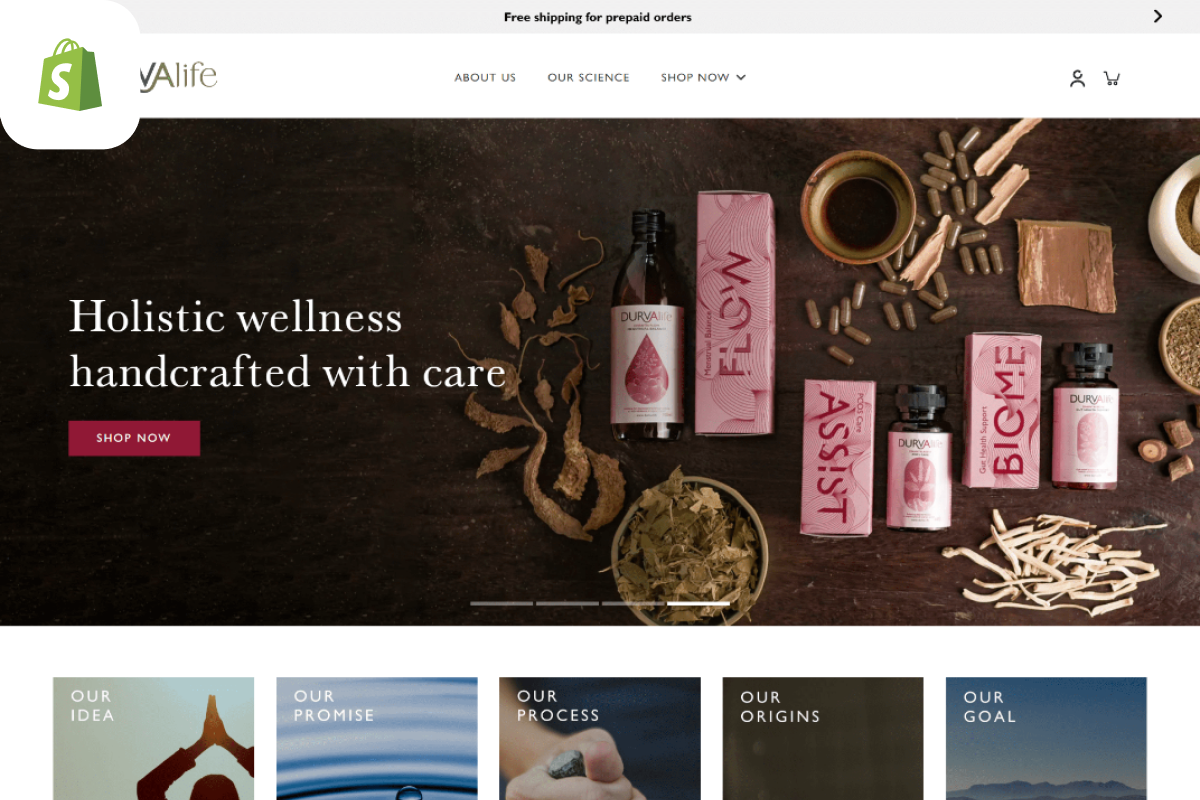
Task: Open the Our Origins card
Action: [823, 738]
